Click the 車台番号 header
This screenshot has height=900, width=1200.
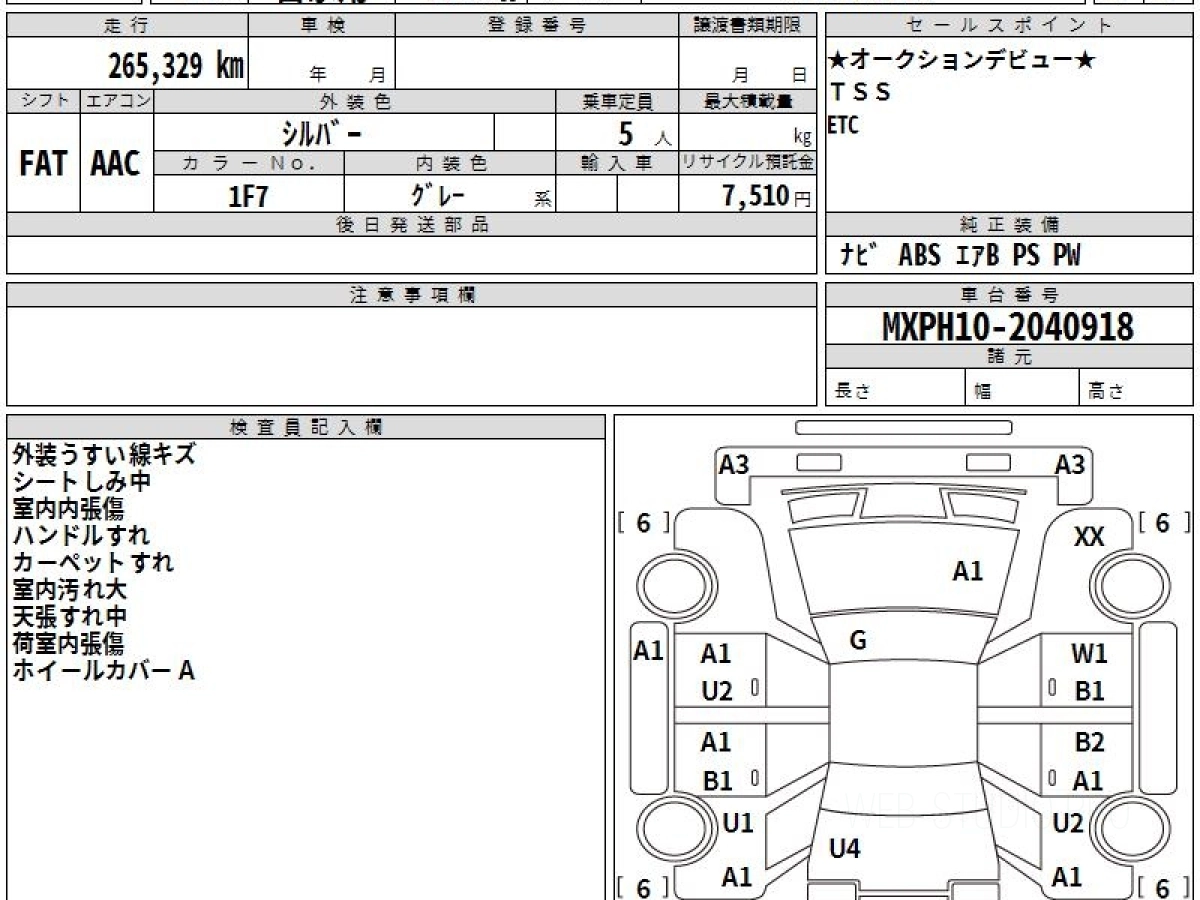(1010, 295)
